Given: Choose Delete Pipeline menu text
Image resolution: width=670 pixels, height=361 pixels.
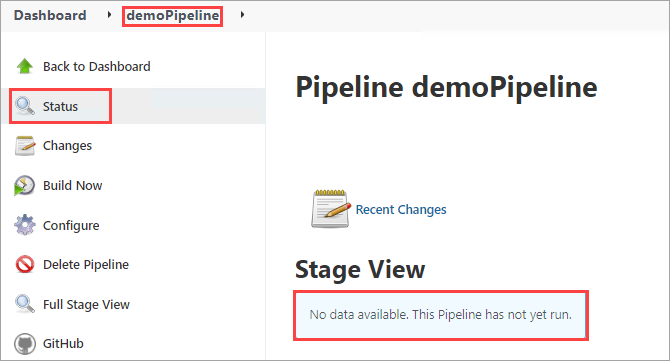Looking at the screenshot, I should pyautogui.click(x=86, y=264).
